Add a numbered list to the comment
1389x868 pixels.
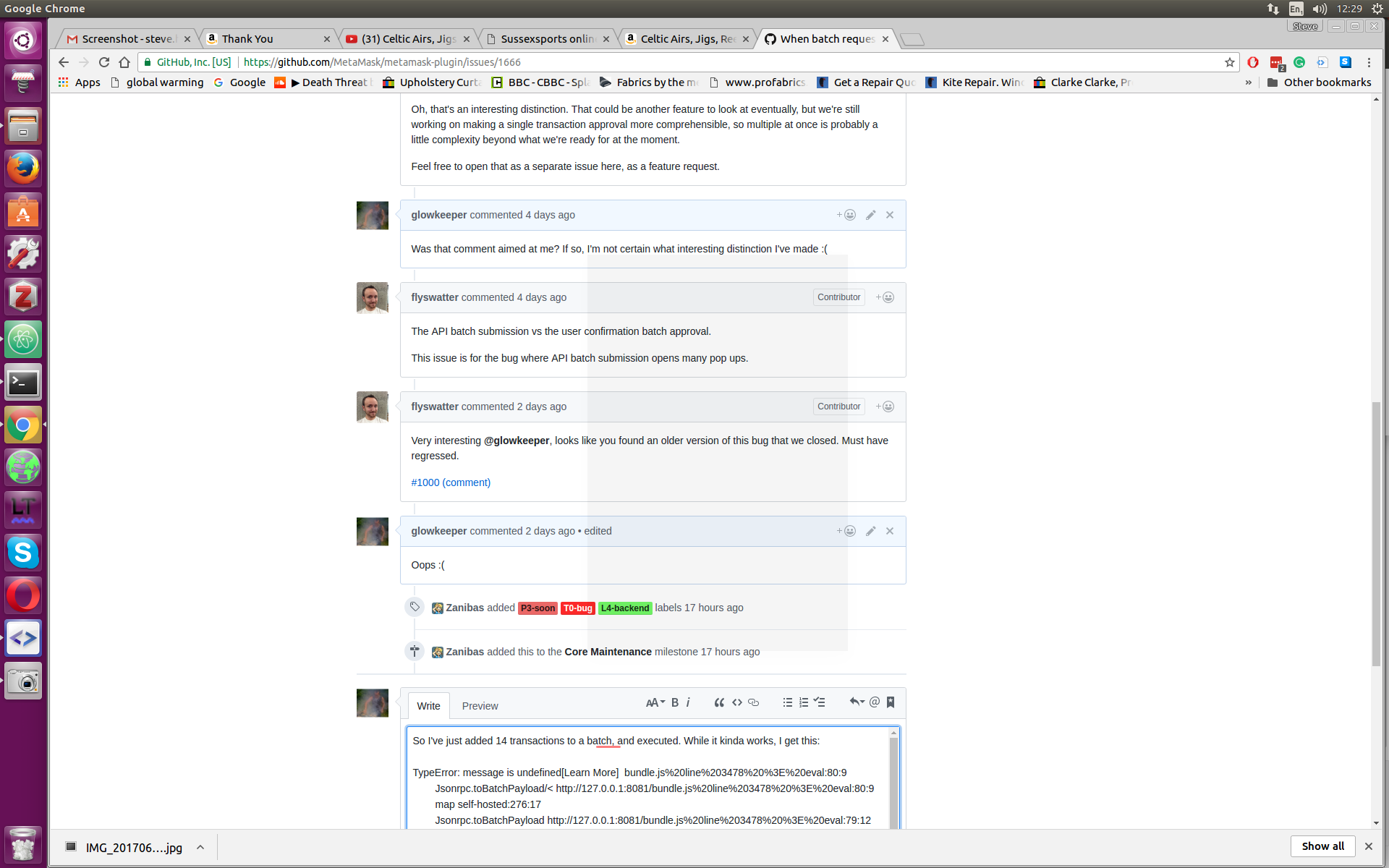click(803, 702)
